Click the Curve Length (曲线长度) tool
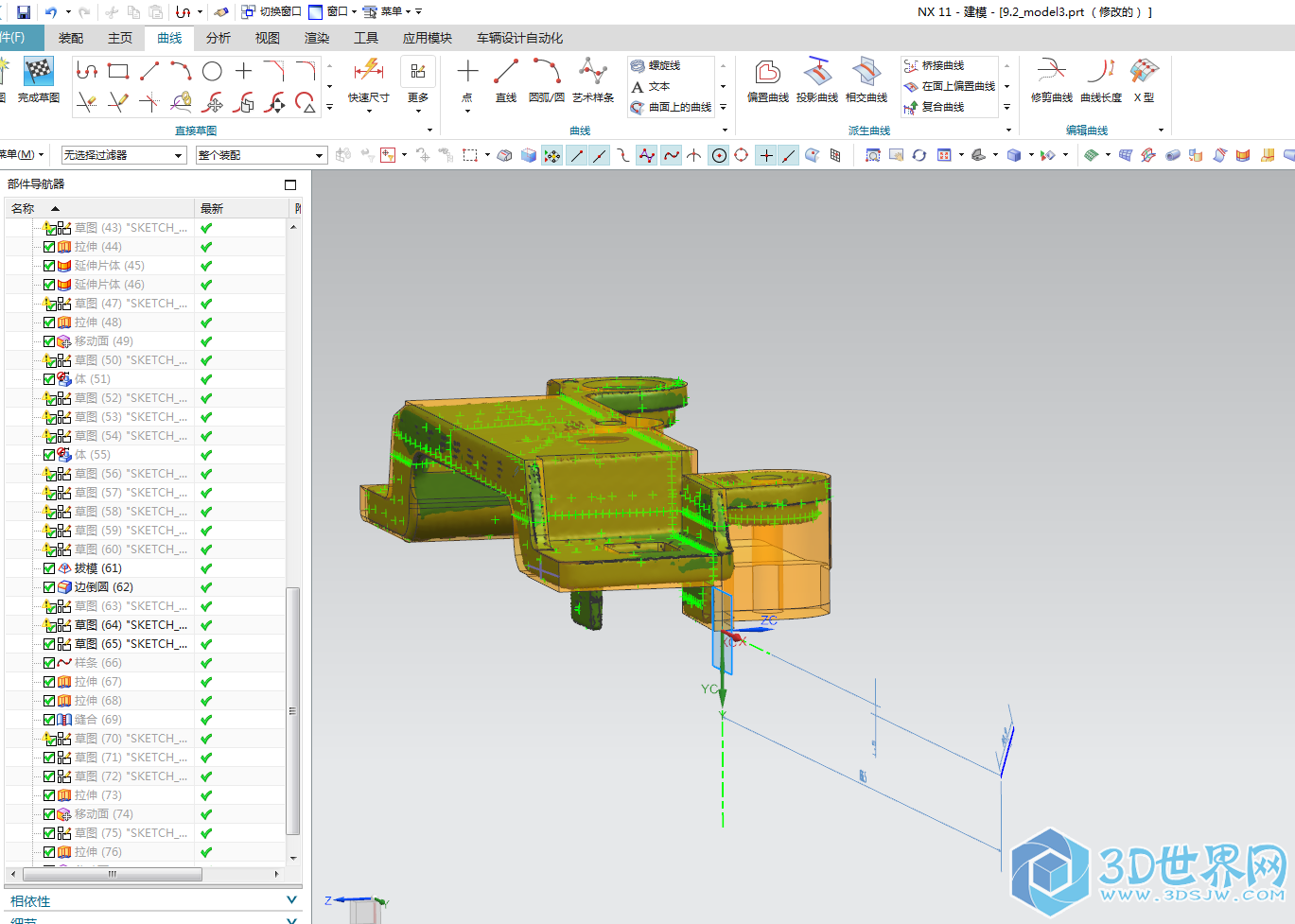Image resolution: width=1295 pixels, height=924 pixels. point(1101,80)
